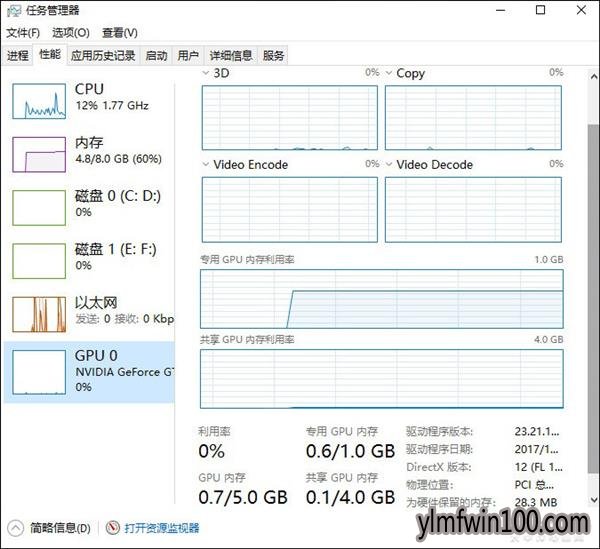The height and width of the screenshot is (549, 600).
Task: Go to the 应用历史记录 tab
Action: 103,55
